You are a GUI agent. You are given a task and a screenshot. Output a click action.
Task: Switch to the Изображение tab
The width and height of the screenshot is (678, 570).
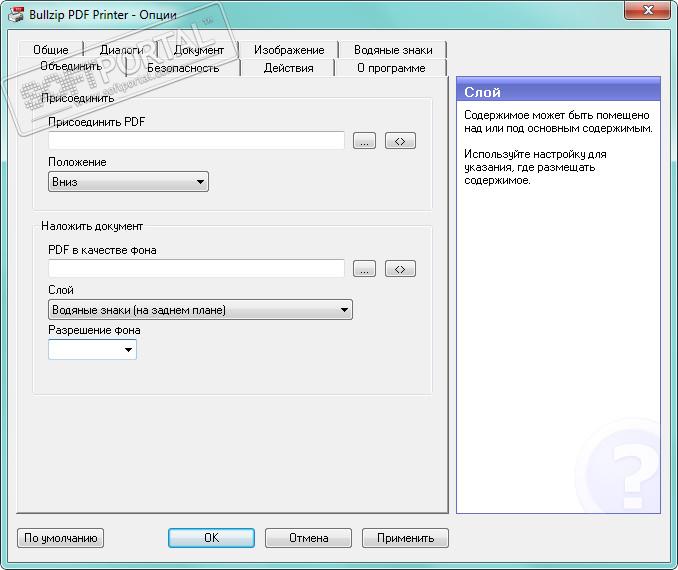tap(289, 50)
